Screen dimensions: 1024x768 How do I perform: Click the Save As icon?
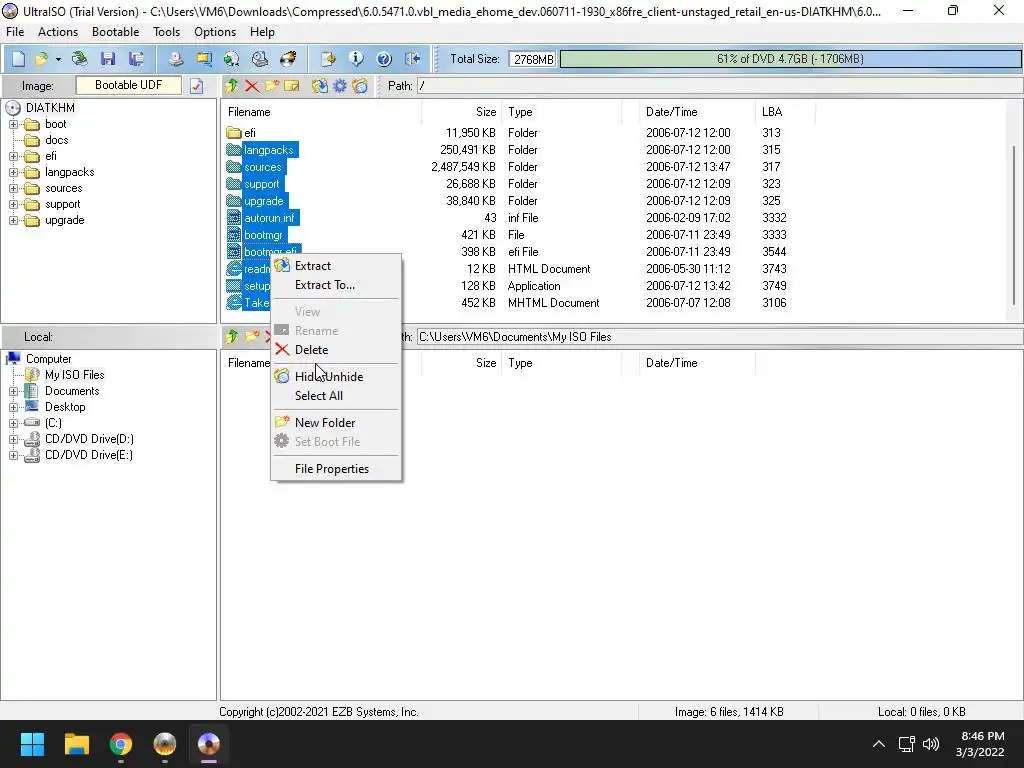point(136,59)
